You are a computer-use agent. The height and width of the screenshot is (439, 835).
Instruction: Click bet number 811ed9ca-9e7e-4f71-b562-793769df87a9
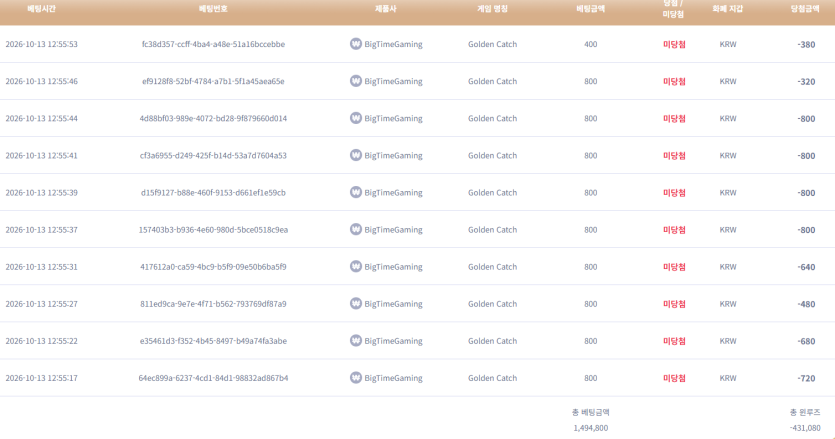click(x=213, y=304)
